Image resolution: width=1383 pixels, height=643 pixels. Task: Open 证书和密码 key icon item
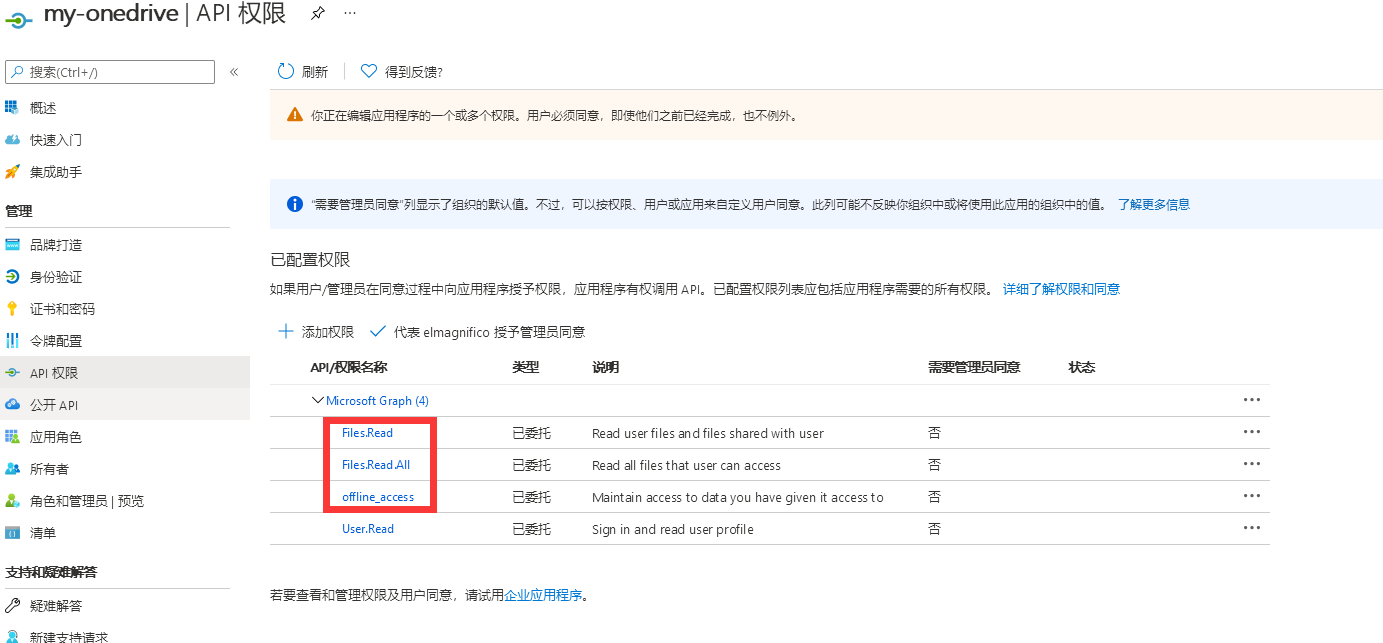(12, 308)
